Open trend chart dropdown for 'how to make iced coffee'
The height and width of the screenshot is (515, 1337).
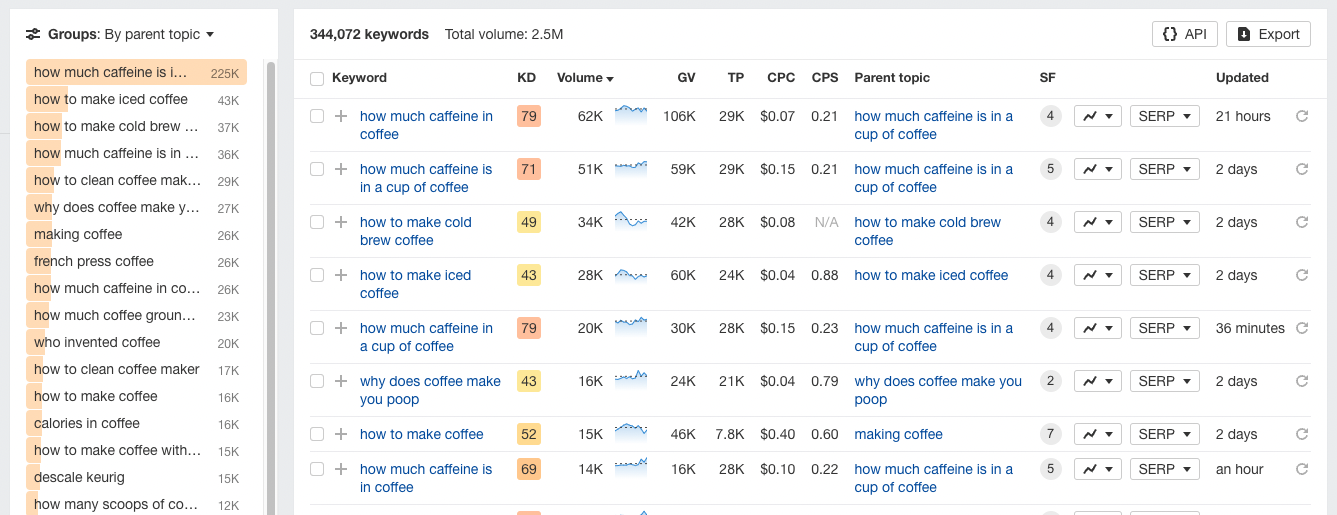pyautogui.click(x=1098, y=275)
